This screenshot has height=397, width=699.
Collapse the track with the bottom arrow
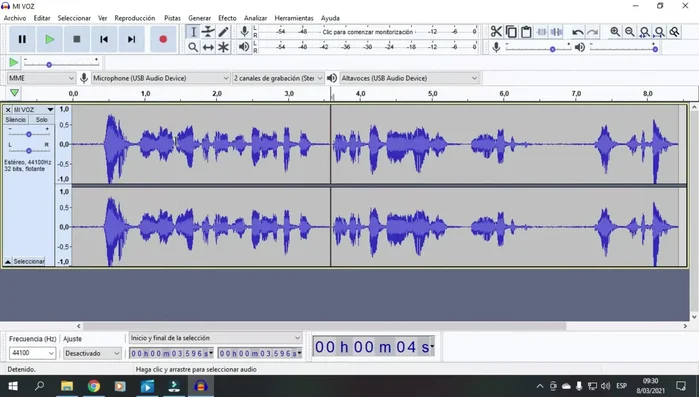tap(8, 262)
